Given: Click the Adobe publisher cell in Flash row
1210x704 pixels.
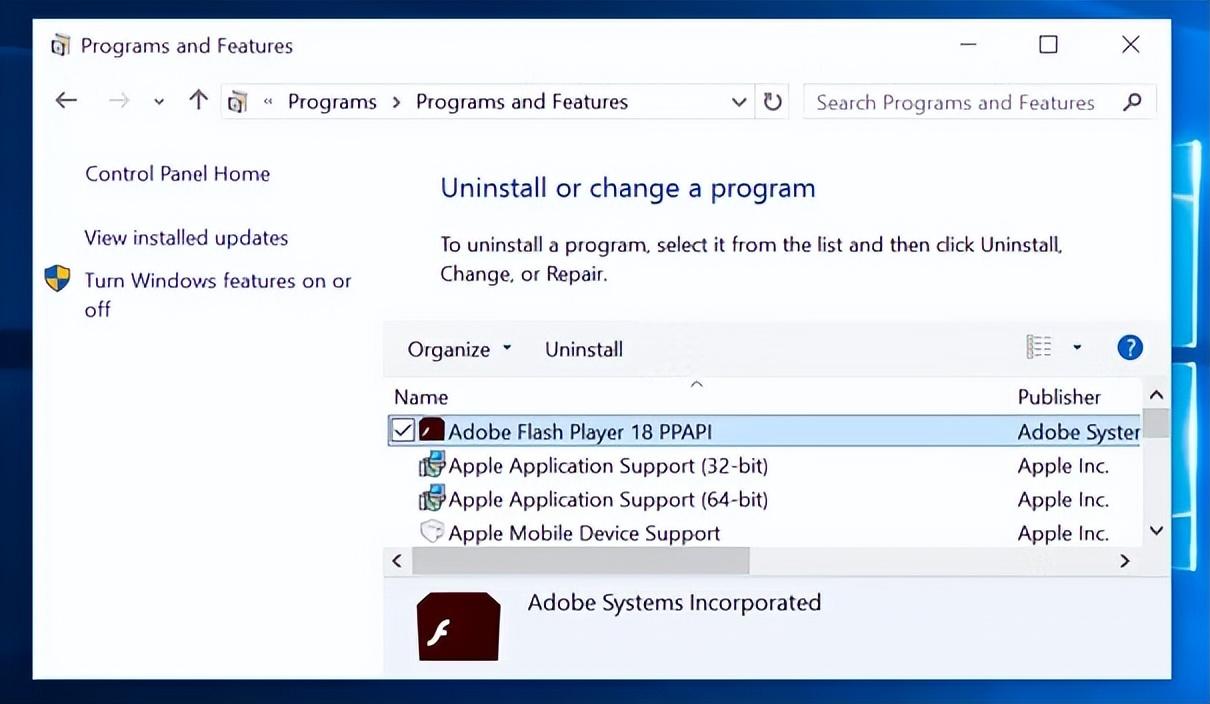Looking at the screenshot, I should coord(1079,432).
